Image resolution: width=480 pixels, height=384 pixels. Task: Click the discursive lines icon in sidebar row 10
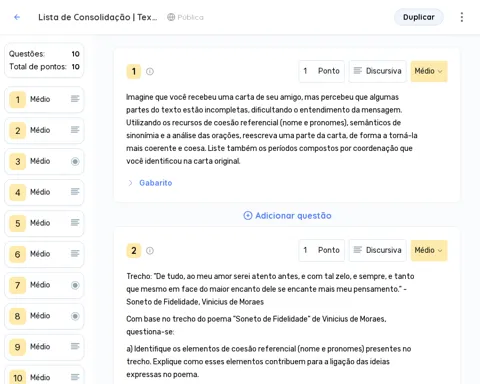[x=75, y=377]
